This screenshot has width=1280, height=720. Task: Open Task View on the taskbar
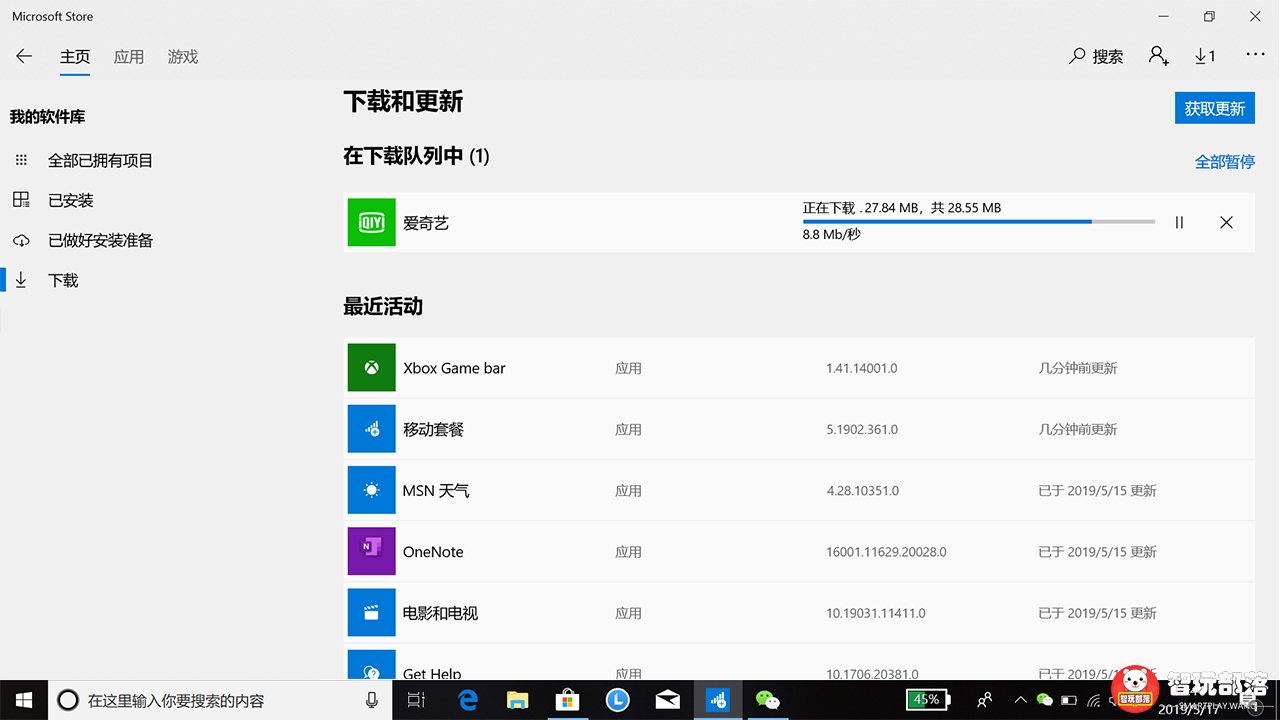[x=416, y=700]
